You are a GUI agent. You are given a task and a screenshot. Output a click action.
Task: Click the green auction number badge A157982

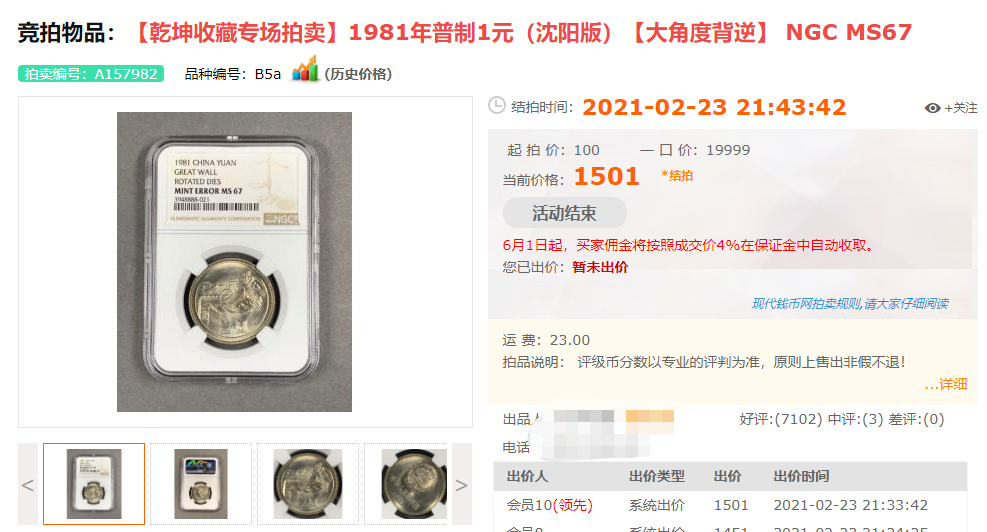click(91, 74)
